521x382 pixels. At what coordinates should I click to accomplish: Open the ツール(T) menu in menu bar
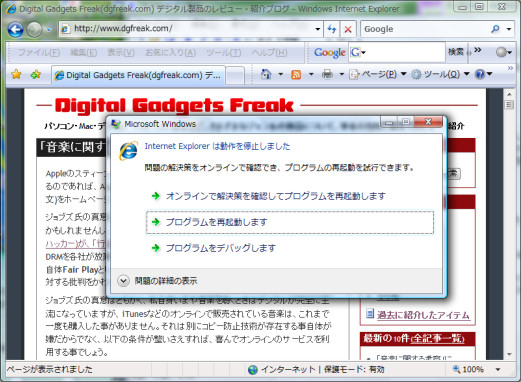coord(223,52)
